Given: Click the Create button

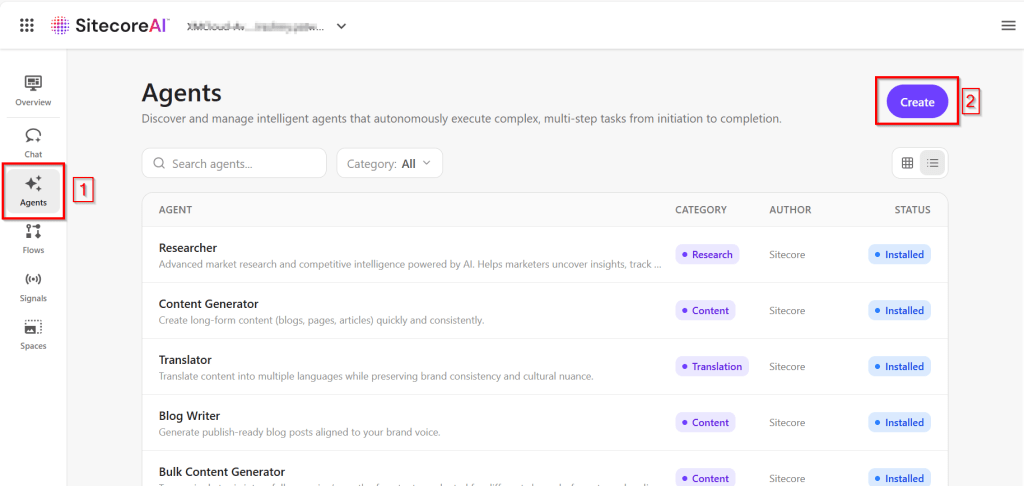Looking at the screenshot, I should tap(917, 102).
